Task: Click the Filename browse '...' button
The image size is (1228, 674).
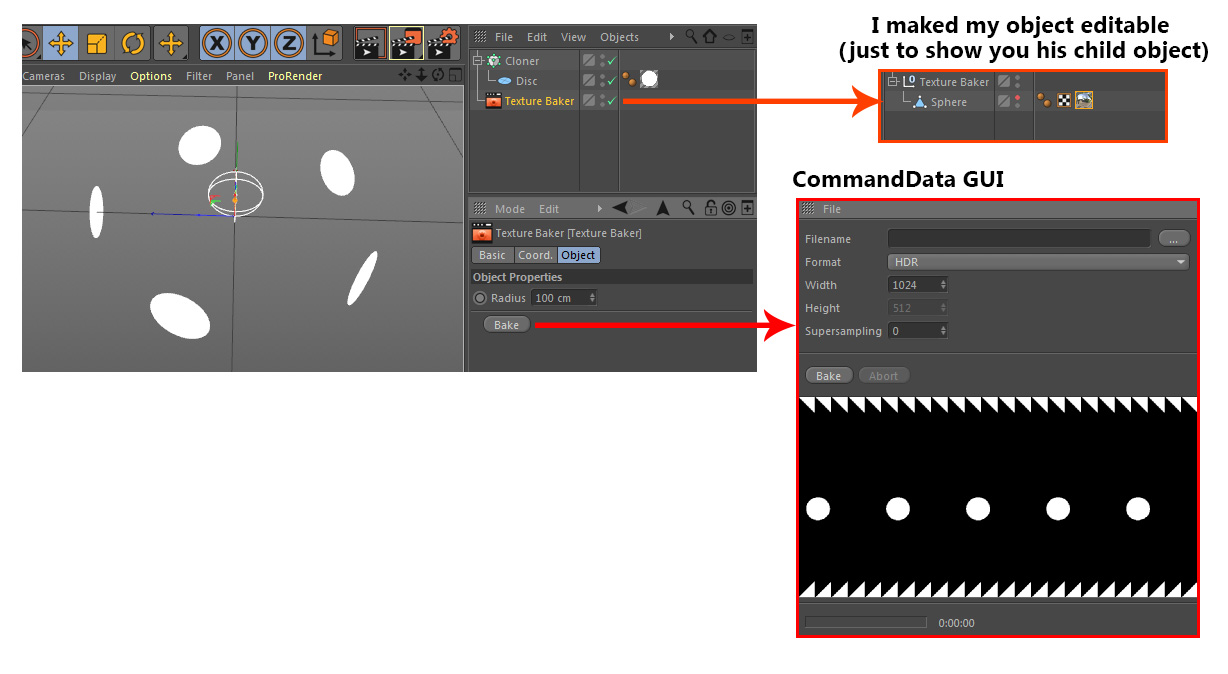Action: click(x=1174, y=239)
